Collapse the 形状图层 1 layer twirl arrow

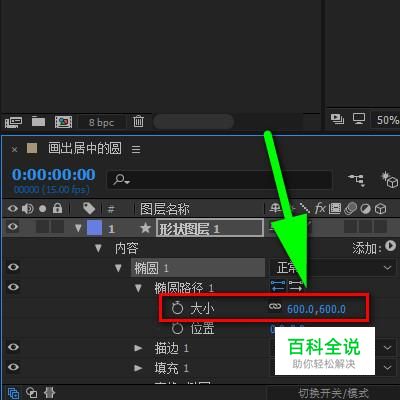click(78, 228)
